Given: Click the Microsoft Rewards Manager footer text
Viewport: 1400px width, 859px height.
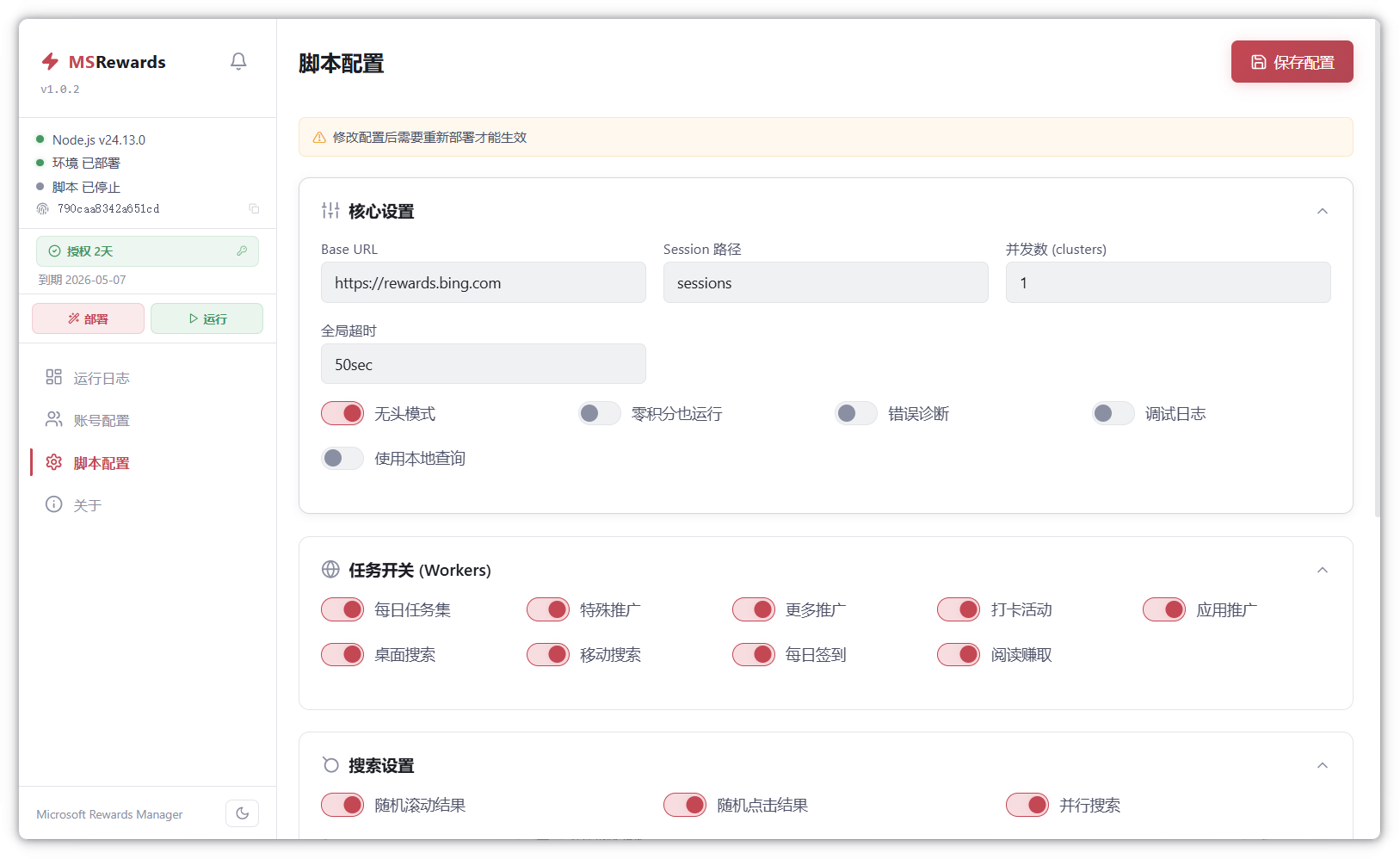Looking at the screenshot, I should pos(109,814).
